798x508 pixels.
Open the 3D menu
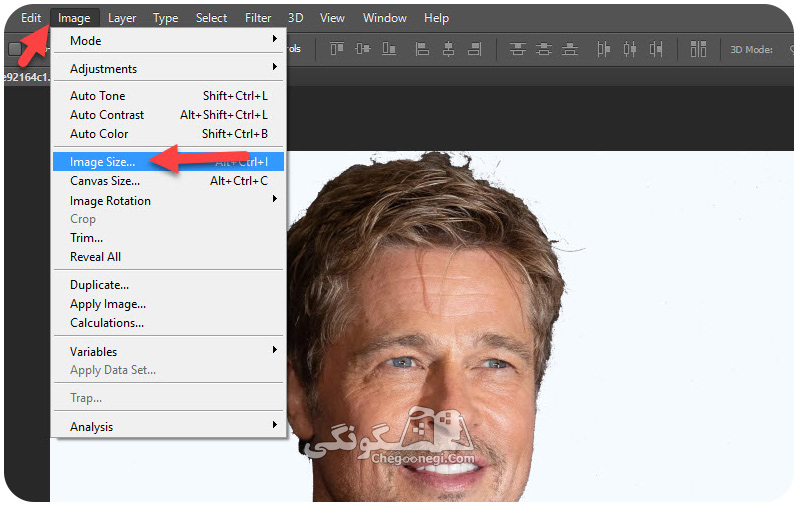point(296,18)
